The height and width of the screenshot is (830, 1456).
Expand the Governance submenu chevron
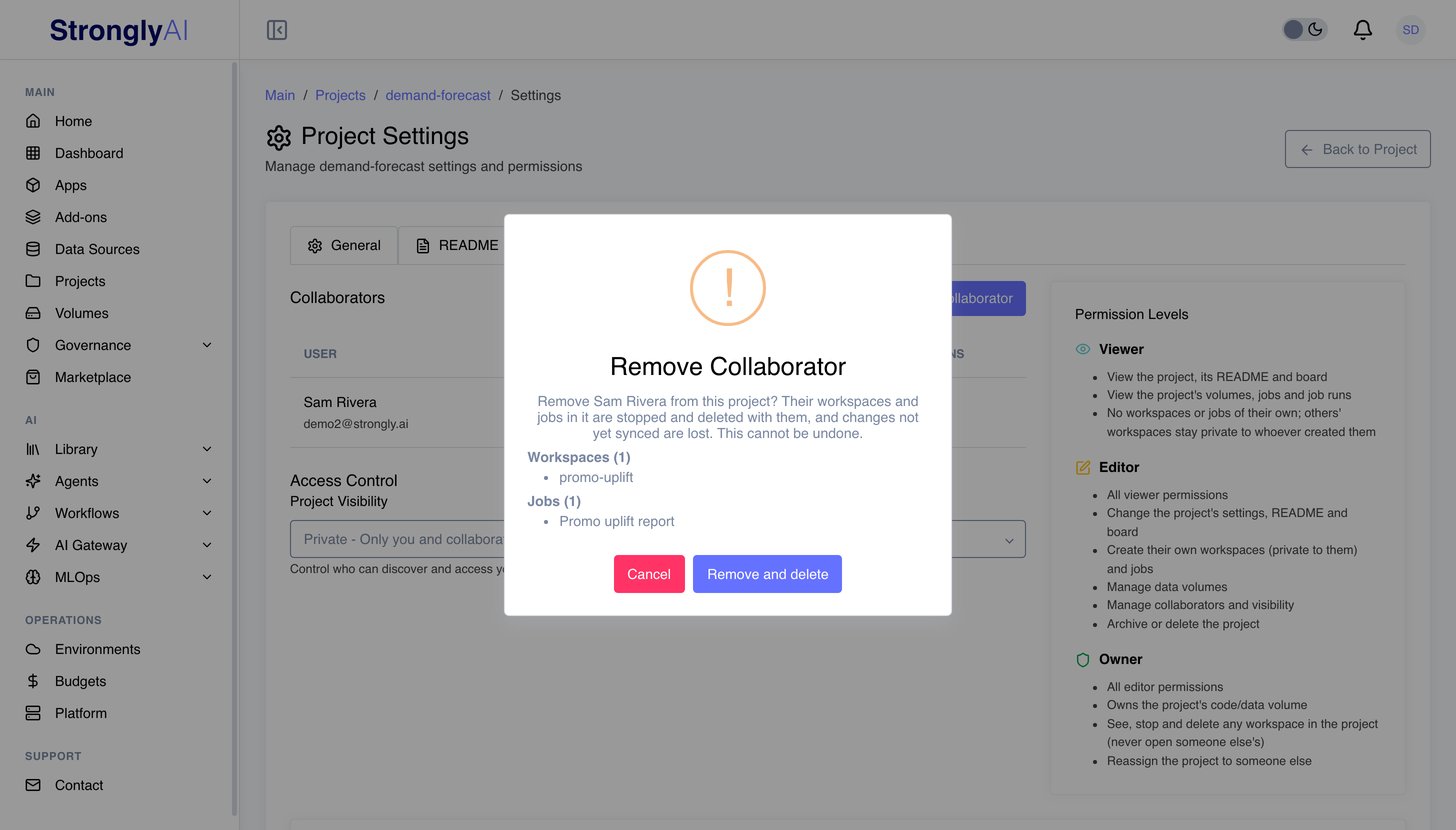(x=207, y=345)
